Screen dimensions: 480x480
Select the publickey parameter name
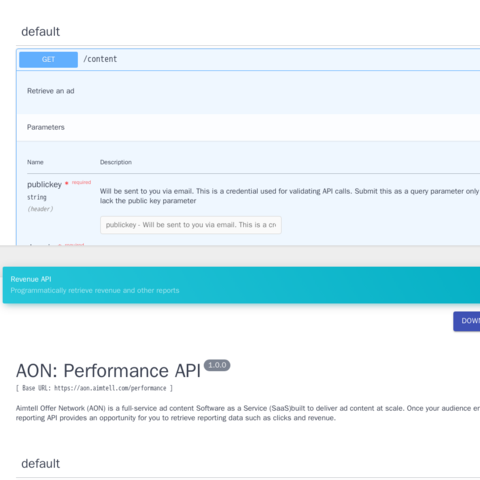(44, 184)
